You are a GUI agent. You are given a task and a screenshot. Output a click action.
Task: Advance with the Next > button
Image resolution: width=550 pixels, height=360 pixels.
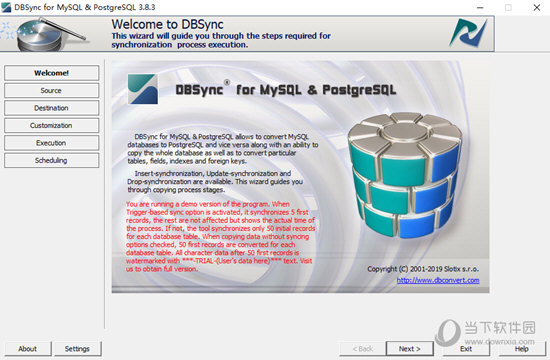(x=410, y=349)
